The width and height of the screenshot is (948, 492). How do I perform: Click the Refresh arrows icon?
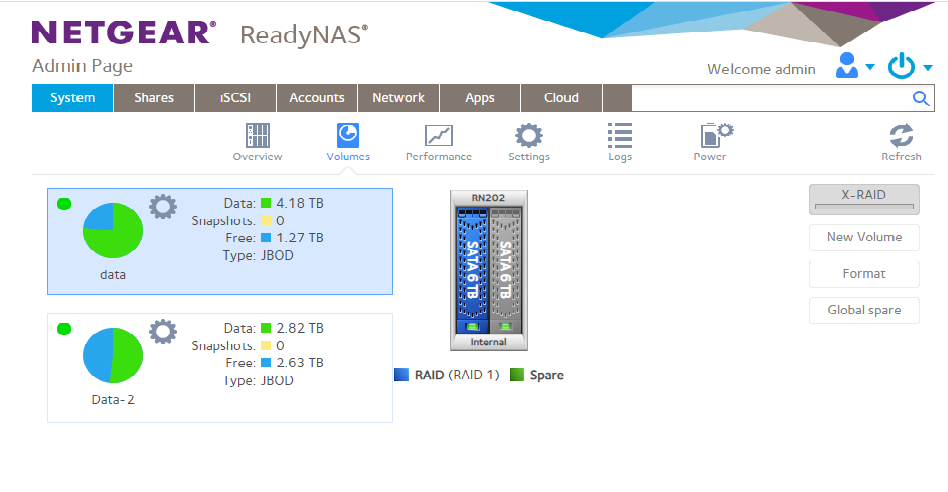(x=901, y=136)
